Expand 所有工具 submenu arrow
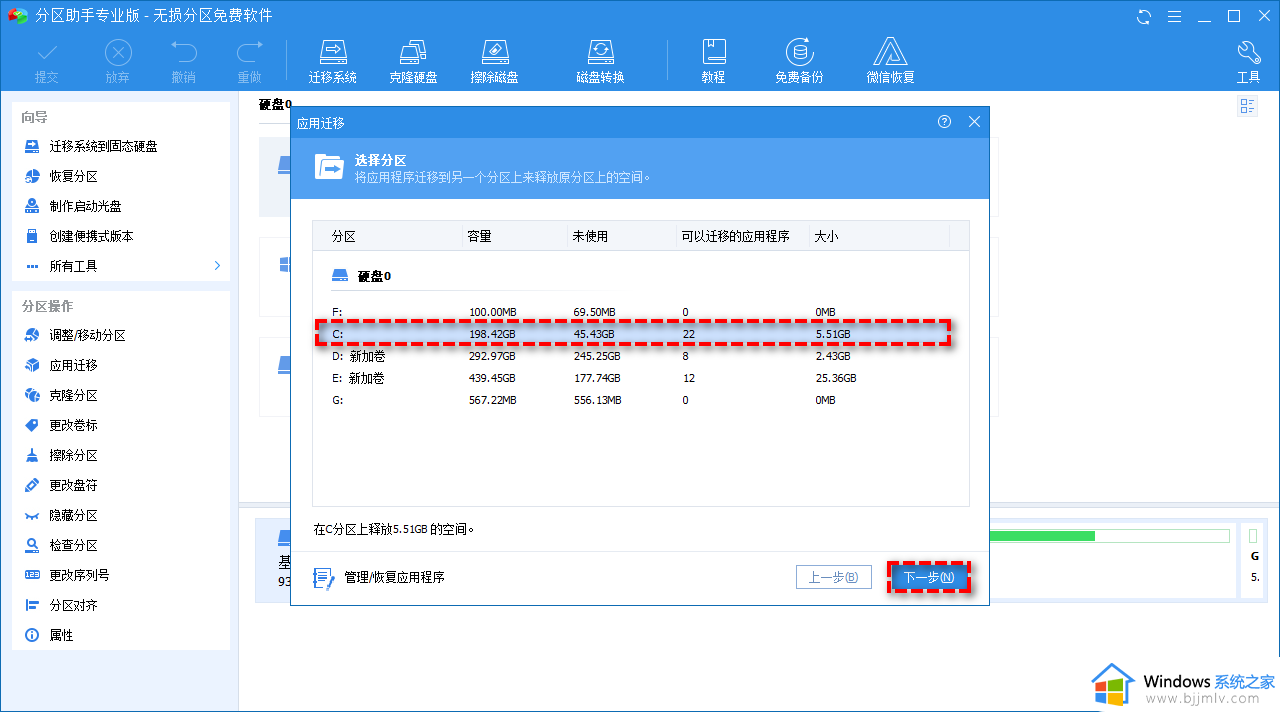This screenshot has height=712, width=1280. [x=217, y=266]
